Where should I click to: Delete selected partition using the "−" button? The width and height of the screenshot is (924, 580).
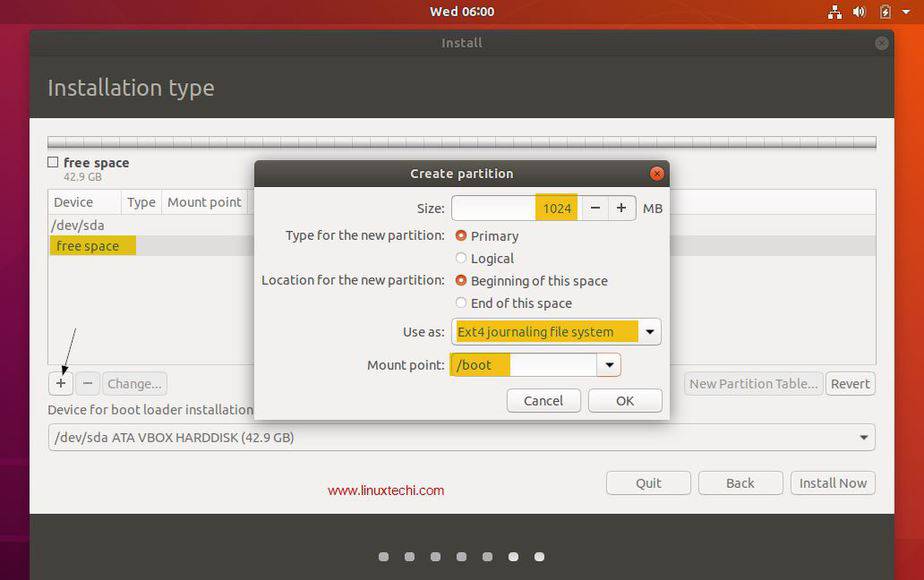point(87,383)
